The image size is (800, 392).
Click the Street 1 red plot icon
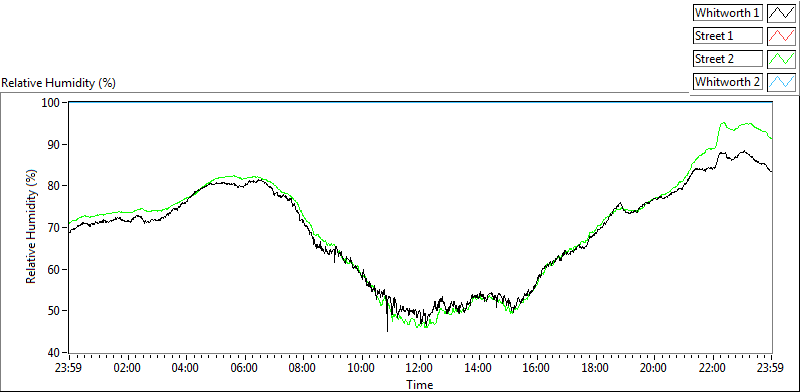(x=782, y=36)
